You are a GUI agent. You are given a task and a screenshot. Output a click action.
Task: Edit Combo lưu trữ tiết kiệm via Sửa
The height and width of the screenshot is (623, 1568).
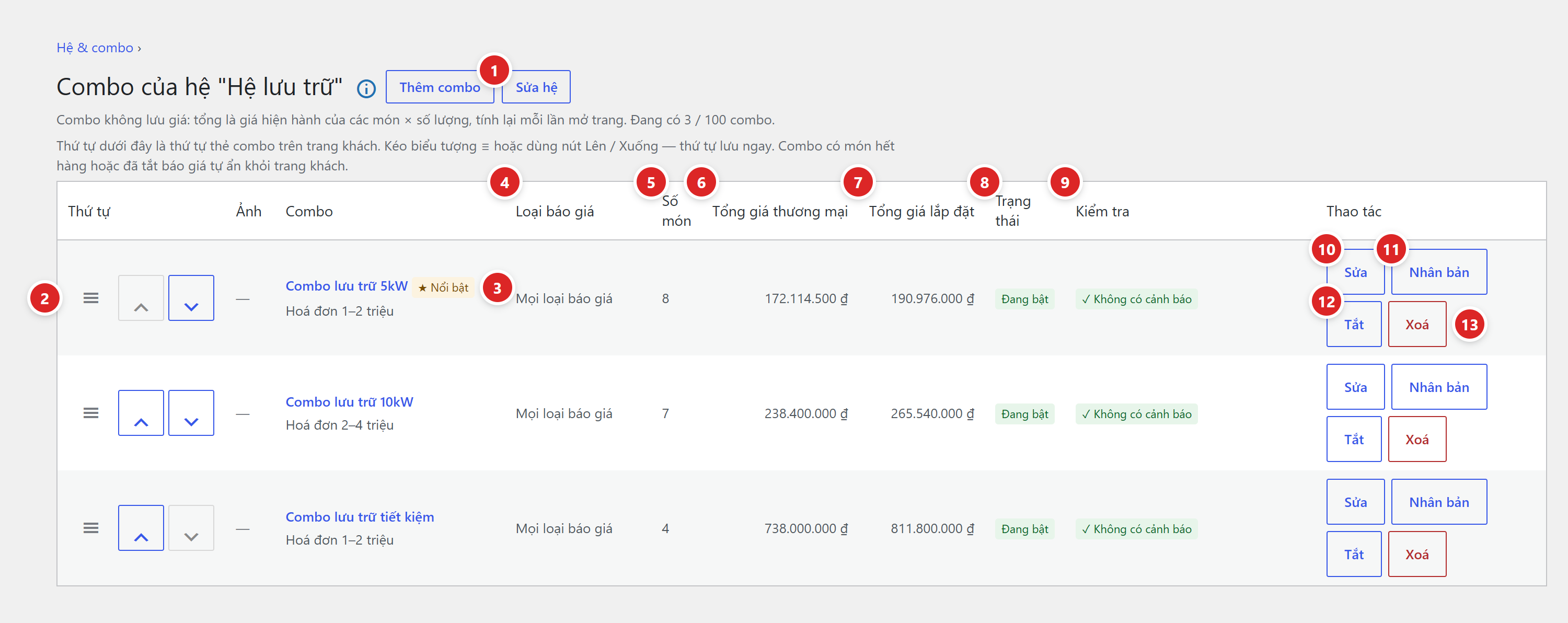[1356, 502]
